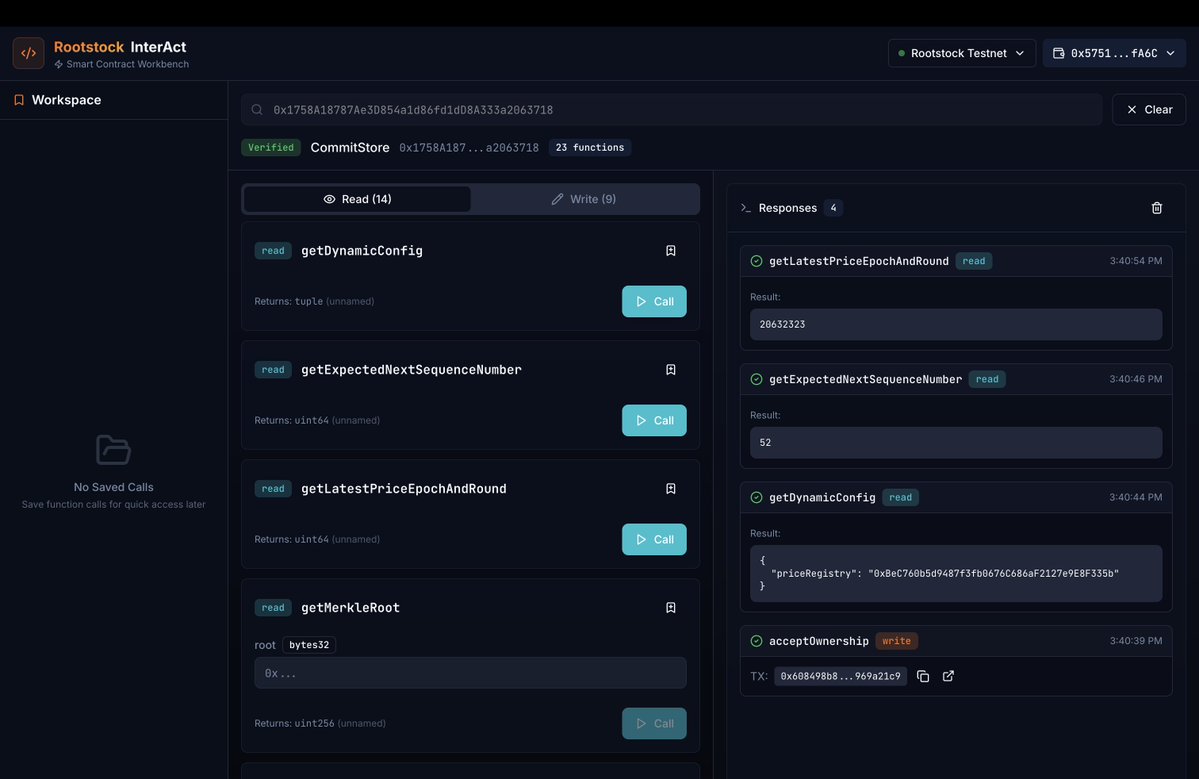Bookmark the getExpectedNextSequenceNumber function
Image resolution: width=1199 pixels, height=779 pixels.
671,370
